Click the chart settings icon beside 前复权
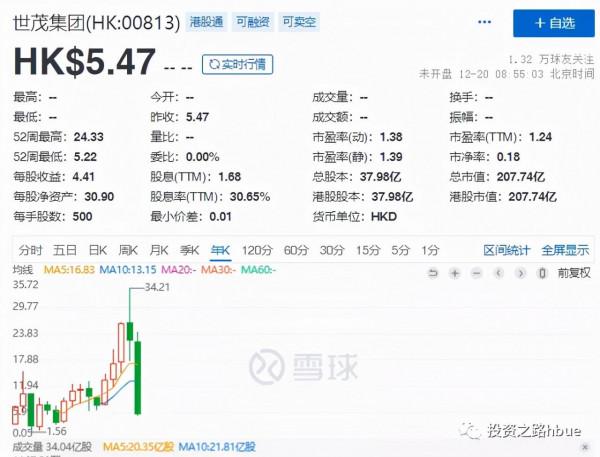This screenshot has height=457, width=600. 542,273
